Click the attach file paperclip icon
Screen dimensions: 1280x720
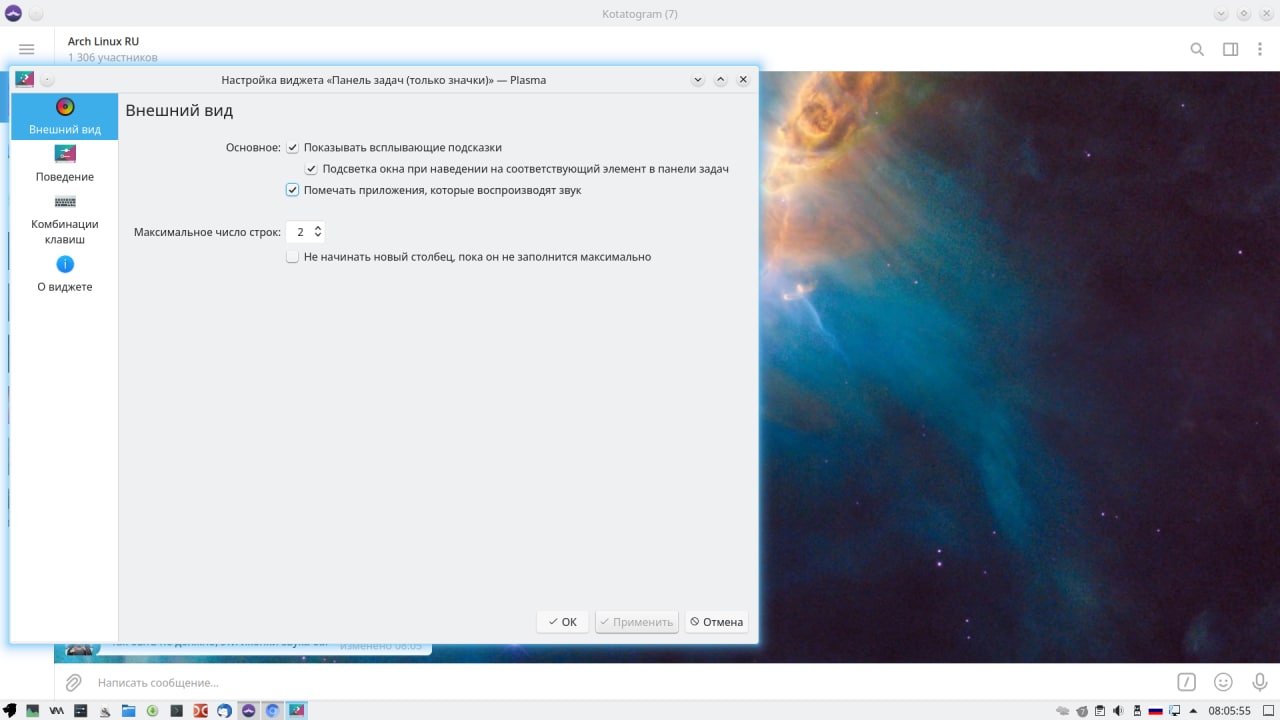click(x=73, y=682)
